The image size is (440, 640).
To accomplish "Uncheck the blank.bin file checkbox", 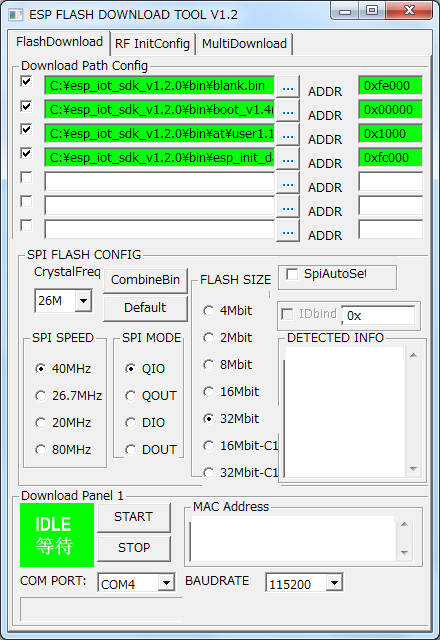I will pos(26,81).
